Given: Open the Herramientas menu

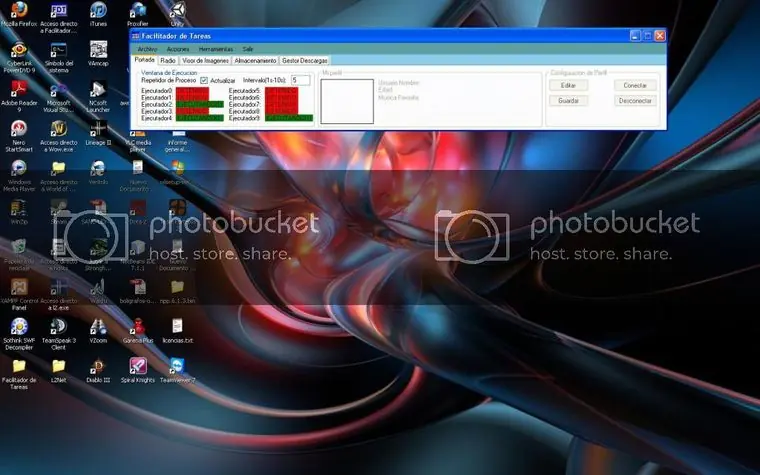Looking at the screenshot, I should pyautogui.click(x=216, y=49).
